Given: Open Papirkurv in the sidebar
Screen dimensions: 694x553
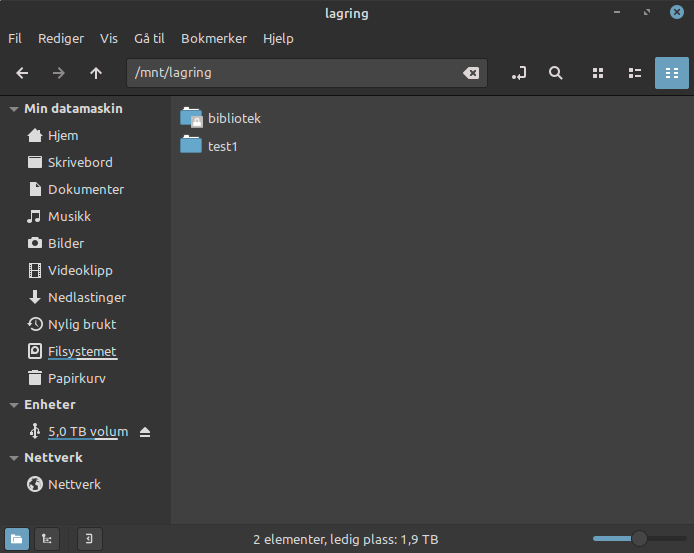Looking at the screenshot, I should [85, 379].
